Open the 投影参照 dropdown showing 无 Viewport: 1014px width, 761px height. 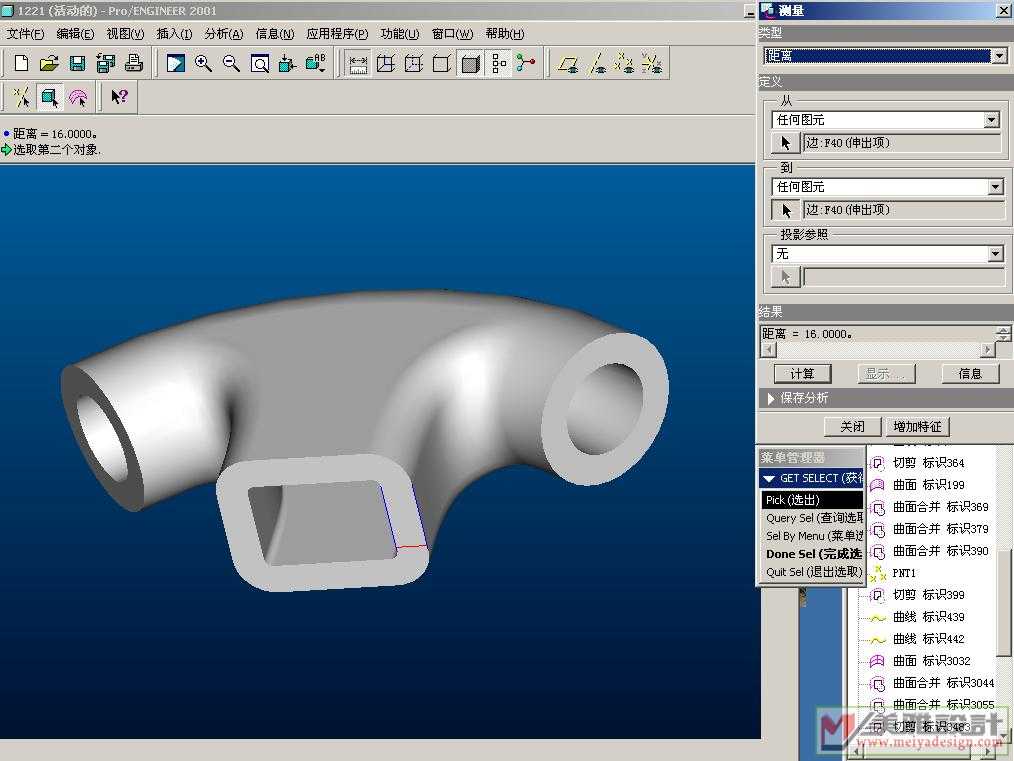[x=887, y=253]
